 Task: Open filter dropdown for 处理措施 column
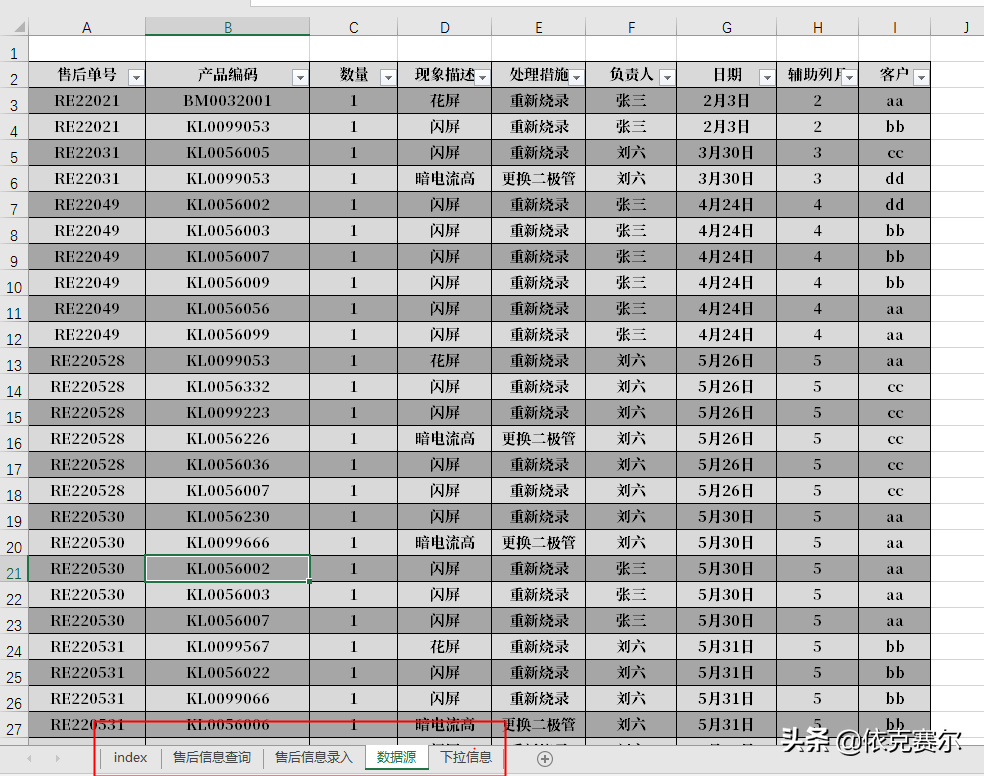577,77
